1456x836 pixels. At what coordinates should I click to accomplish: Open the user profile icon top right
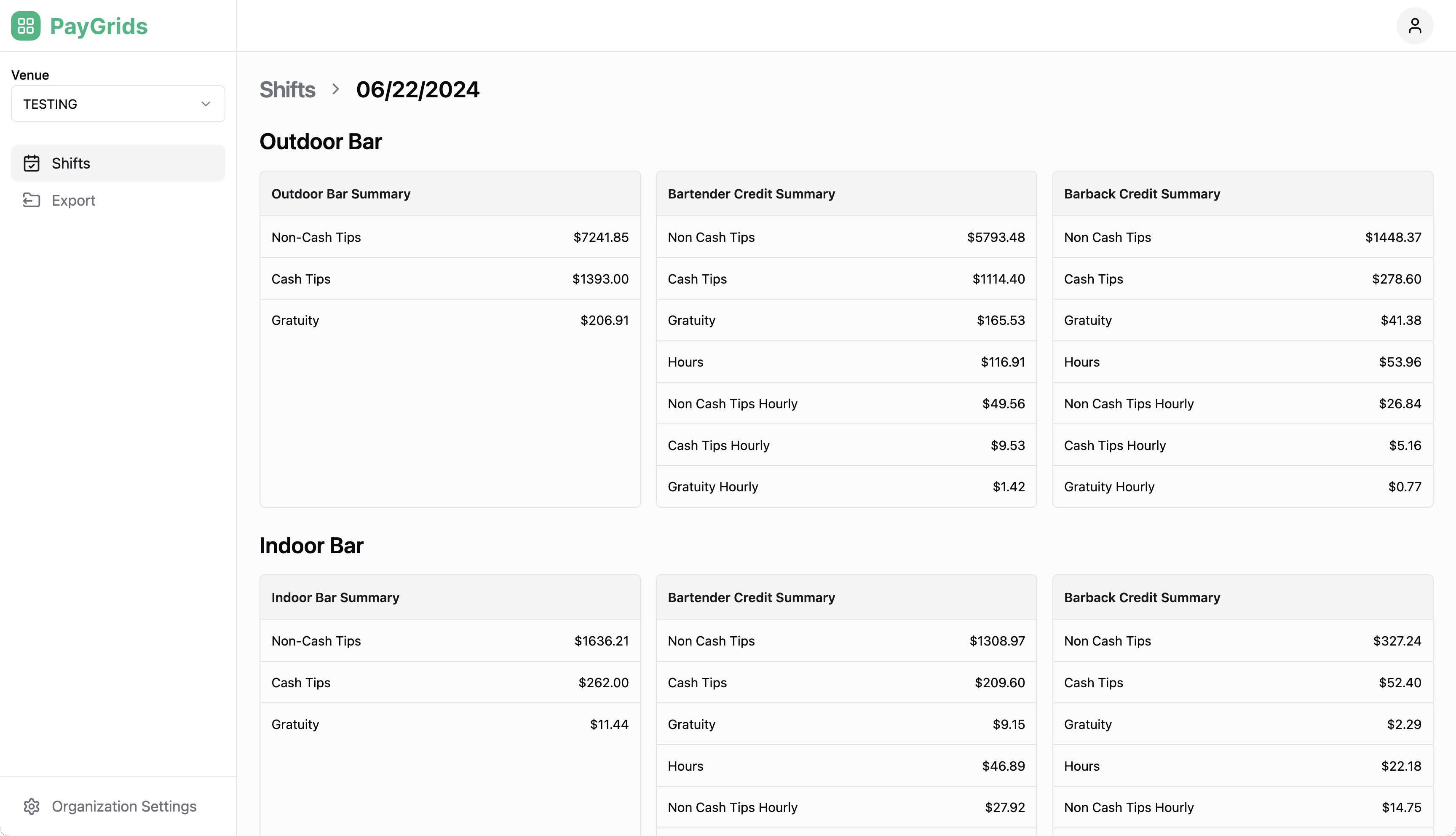coord(1415,25)
